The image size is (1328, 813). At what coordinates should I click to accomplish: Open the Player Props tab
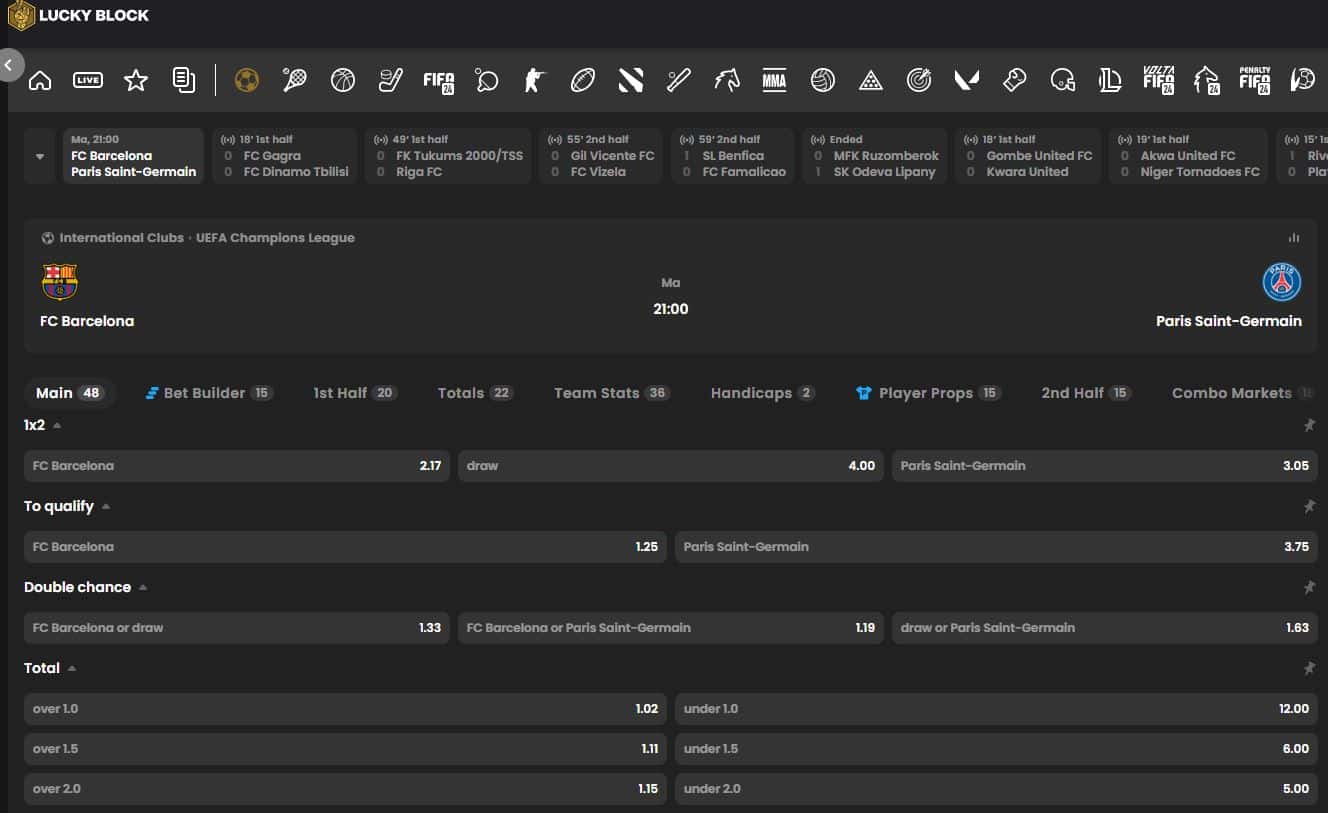(x=928, y=393)
